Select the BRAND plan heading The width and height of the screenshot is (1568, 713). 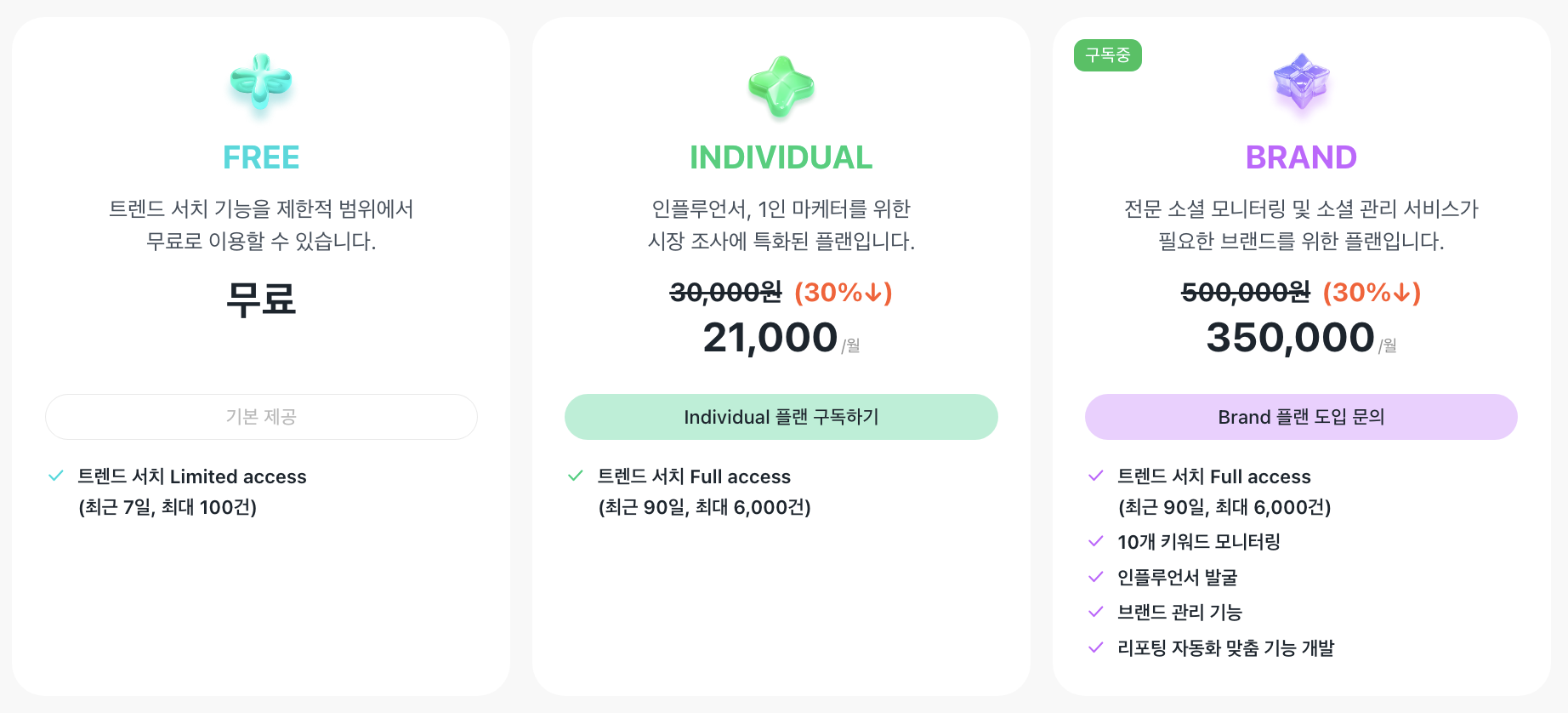click(1301, 157)
